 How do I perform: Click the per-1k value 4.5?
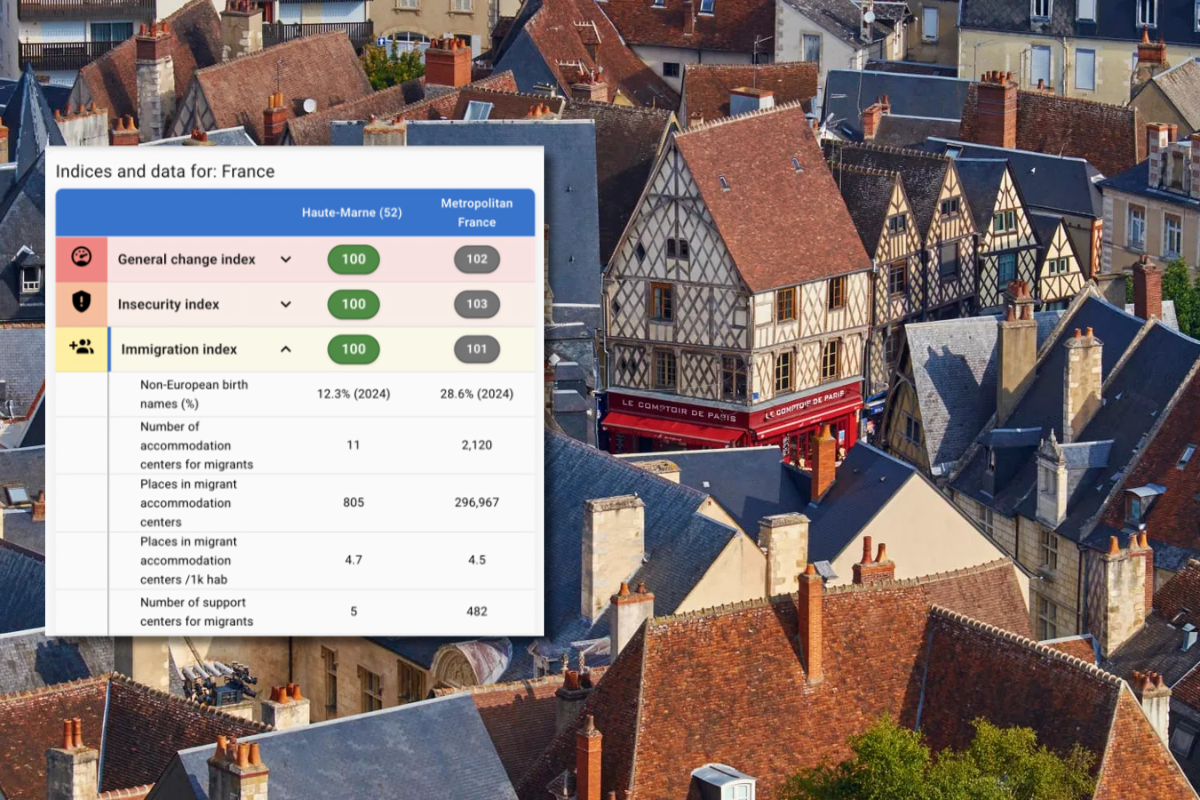point(477,560)
